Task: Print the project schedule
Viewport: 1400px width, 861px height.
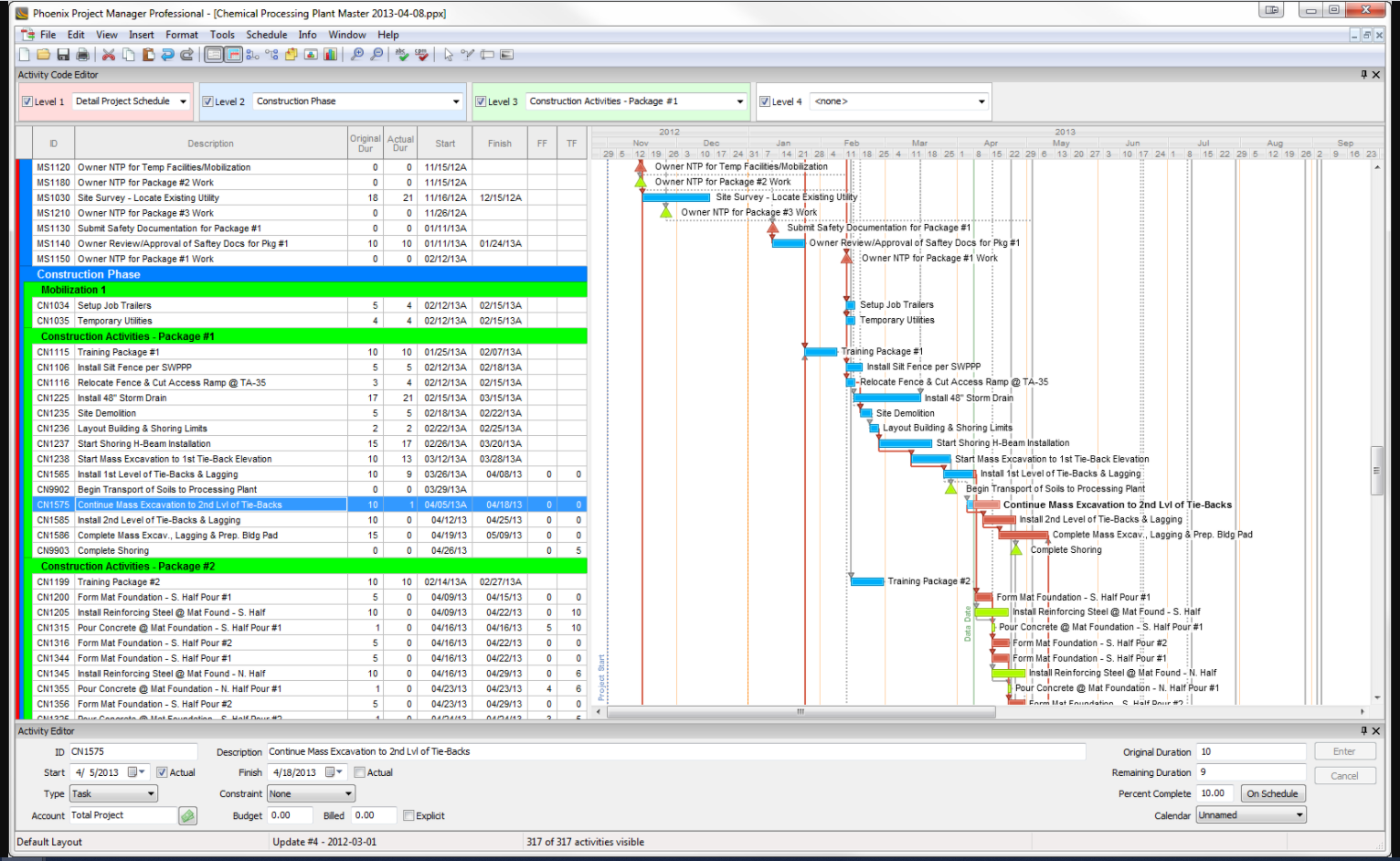Action: 81,54
